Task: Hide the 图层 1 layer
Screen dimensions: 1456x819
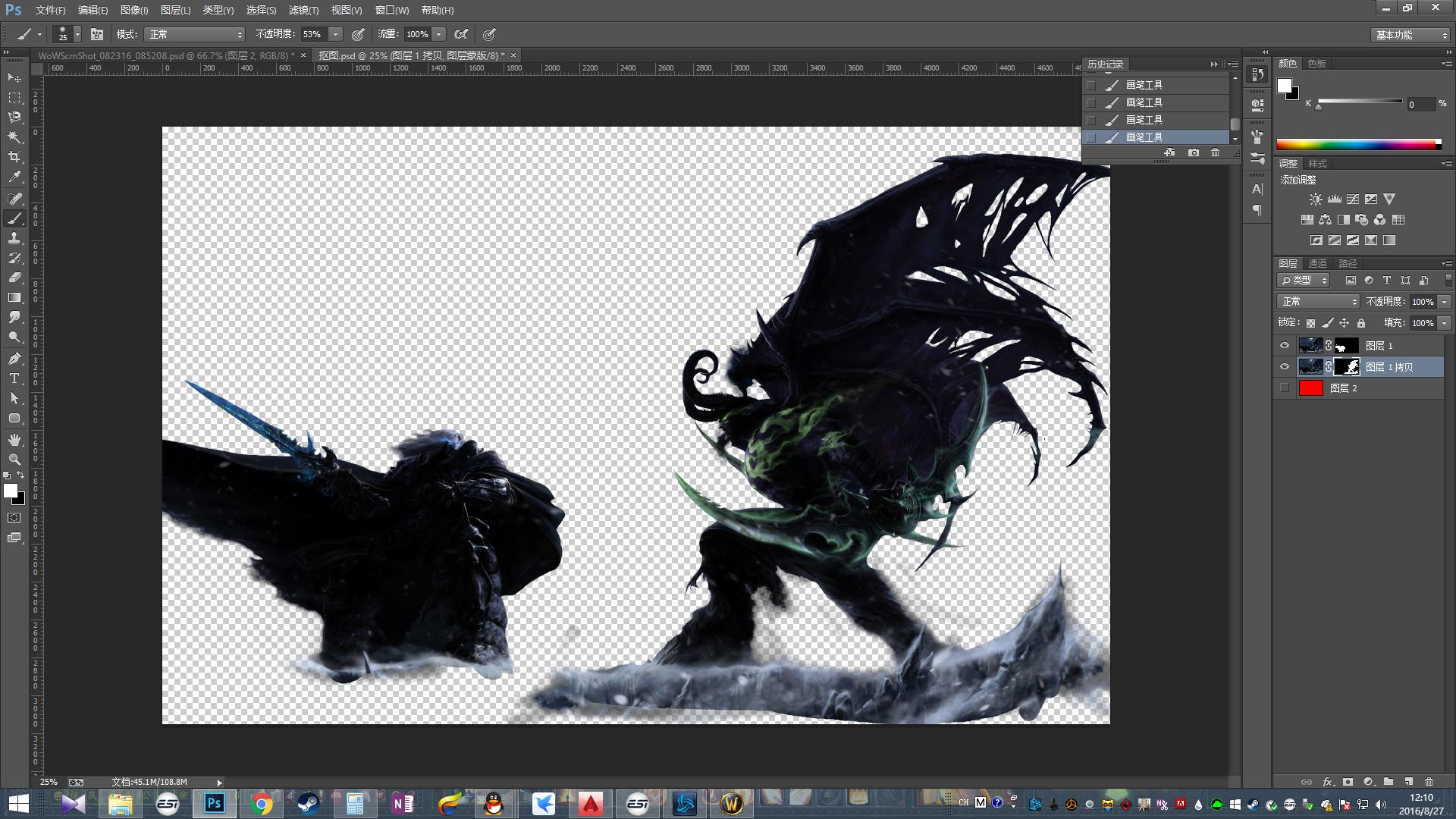Action: (1285, 346)
